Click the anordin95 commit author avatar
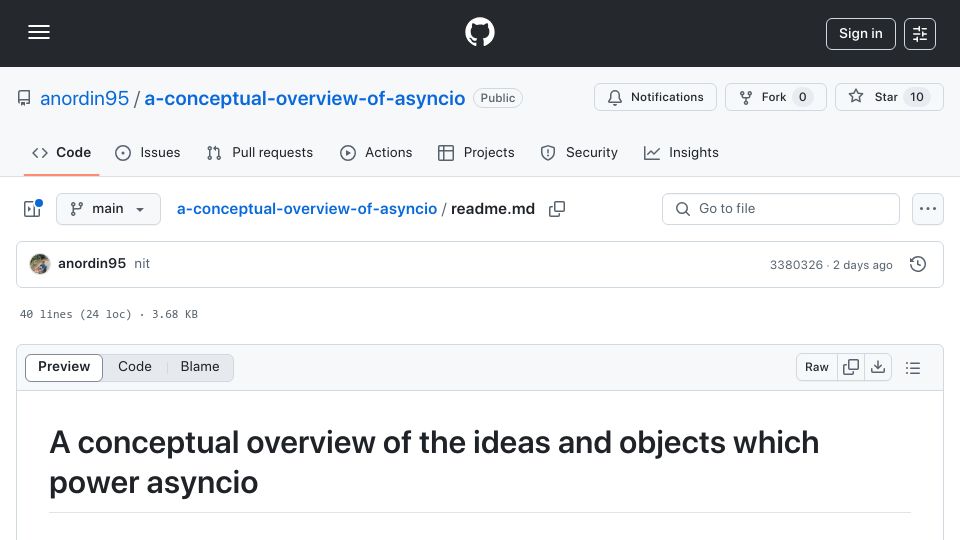The height and width of the screenshot is (540, 960). [40, 264]
